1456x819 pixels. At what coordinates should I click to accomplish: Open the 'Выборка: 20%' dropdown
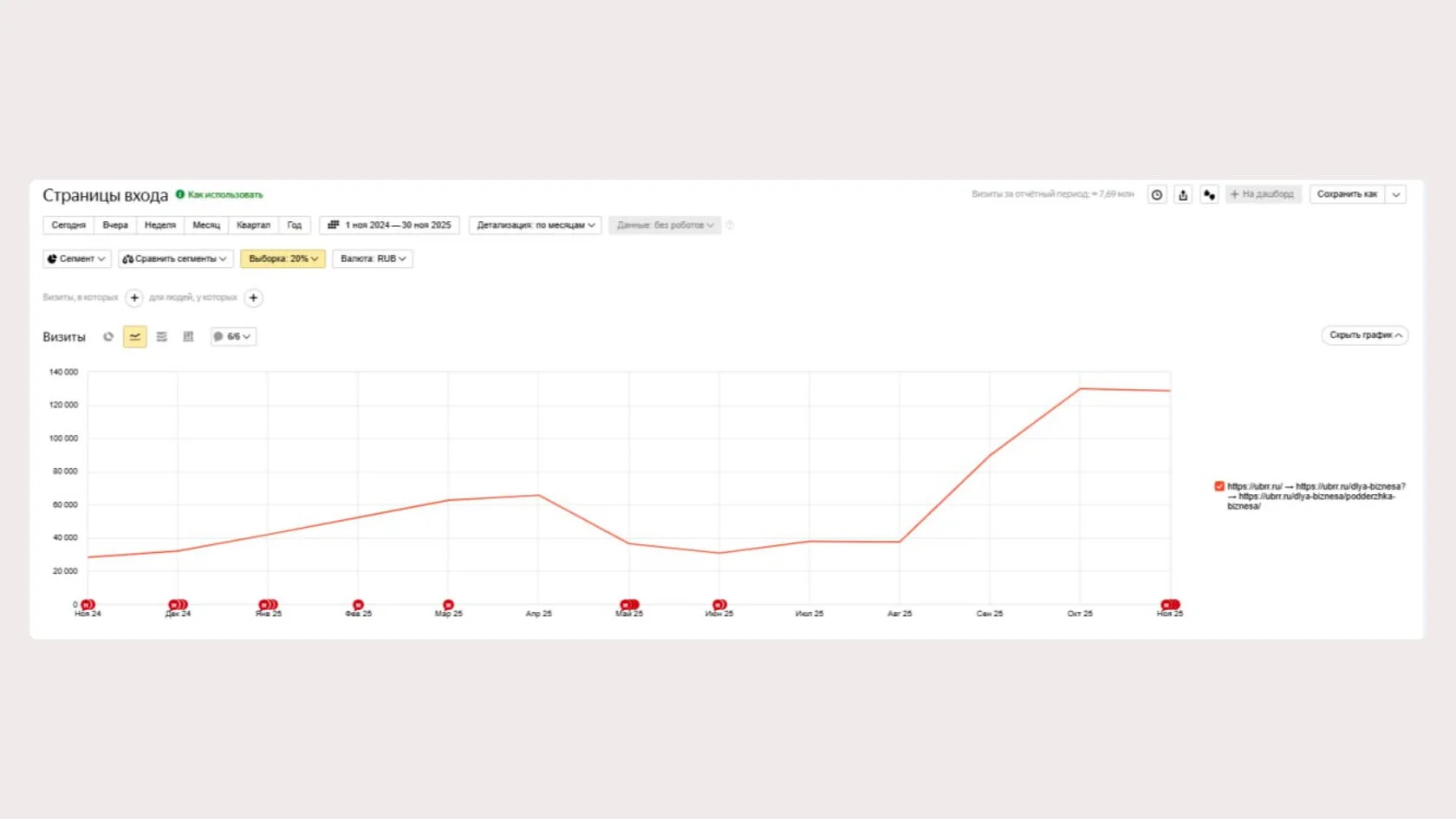point(283,259)
